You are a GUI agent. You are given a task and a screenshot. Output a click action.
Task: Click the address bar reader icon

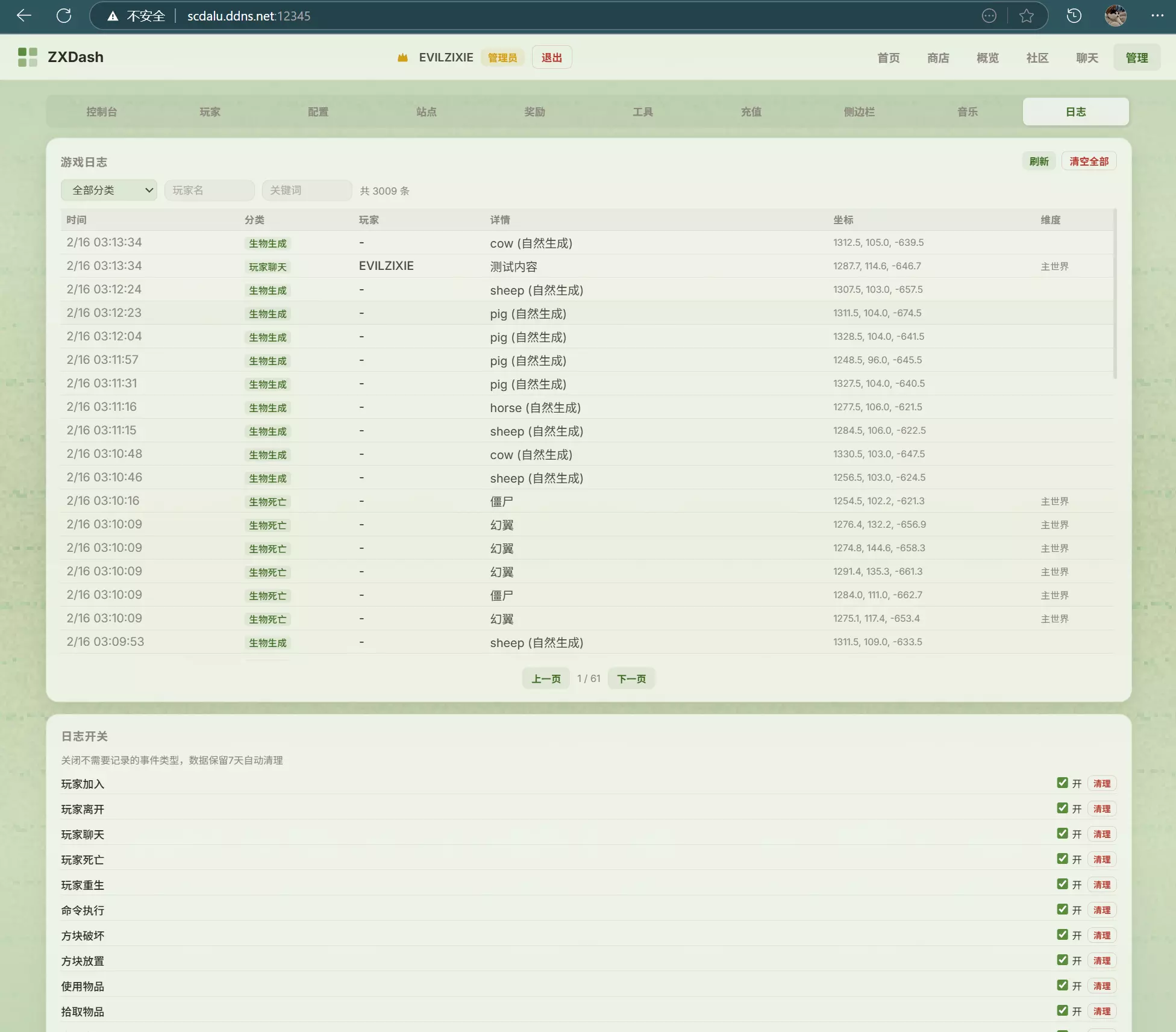(989, 16)
